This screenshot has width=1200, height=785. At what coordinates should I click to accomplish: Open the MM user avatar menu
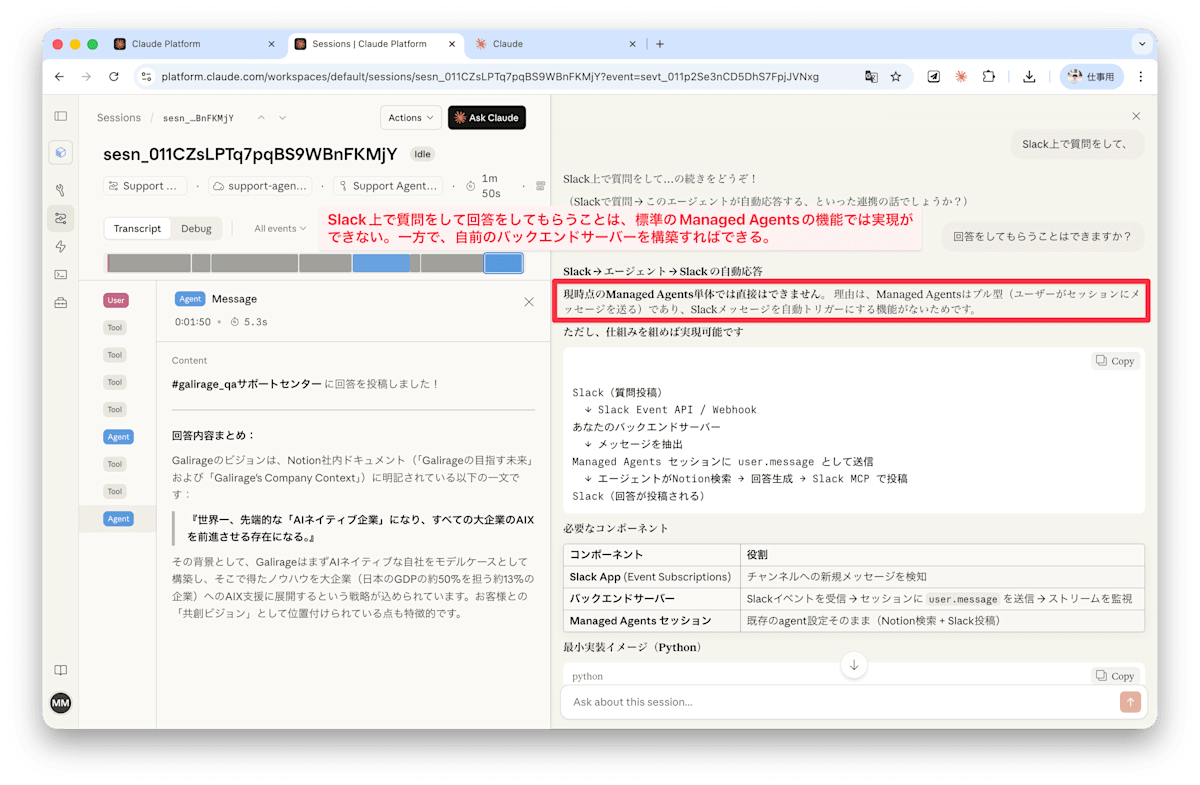[61, 704]
